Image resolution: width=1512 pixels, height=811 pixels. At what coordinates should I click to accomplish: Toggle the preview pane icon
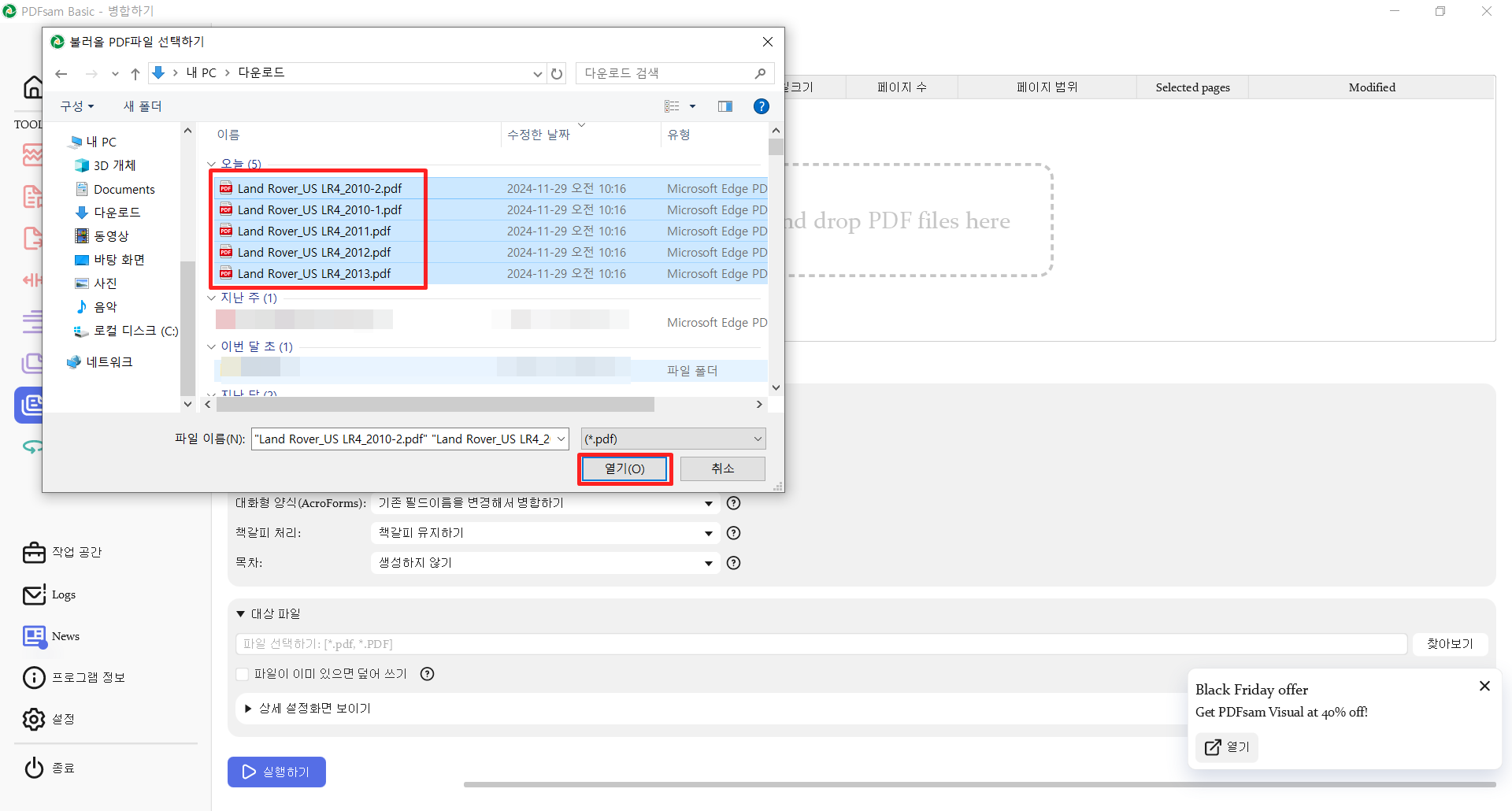point(725,106)
